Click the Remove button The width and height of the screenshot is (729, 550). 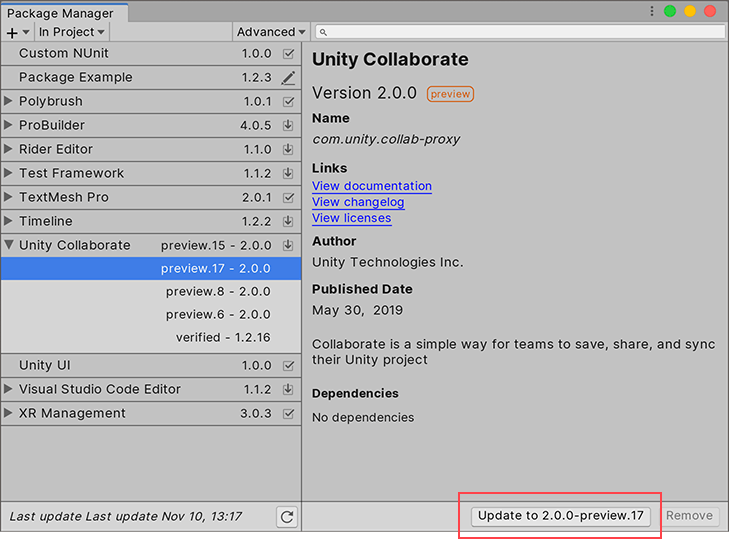[689, 516]
